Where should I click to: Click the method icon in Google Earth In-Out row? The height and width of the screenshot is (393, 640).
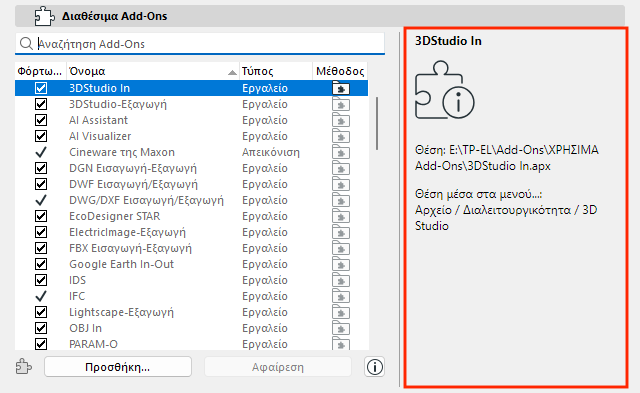[341, 264]
